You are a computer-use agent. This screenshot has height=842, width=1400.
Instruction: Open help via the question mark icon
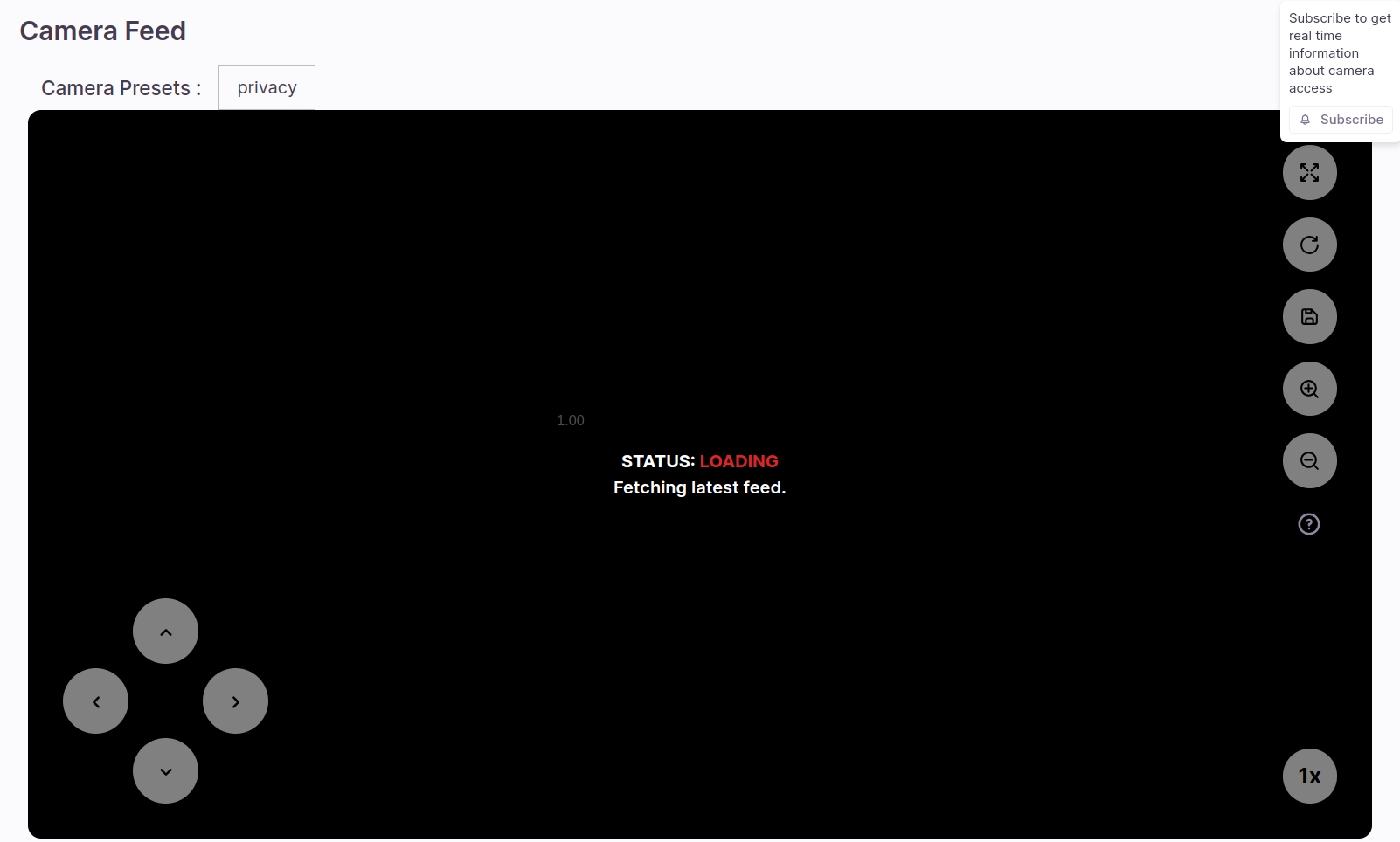click(x=1308, y=524)
